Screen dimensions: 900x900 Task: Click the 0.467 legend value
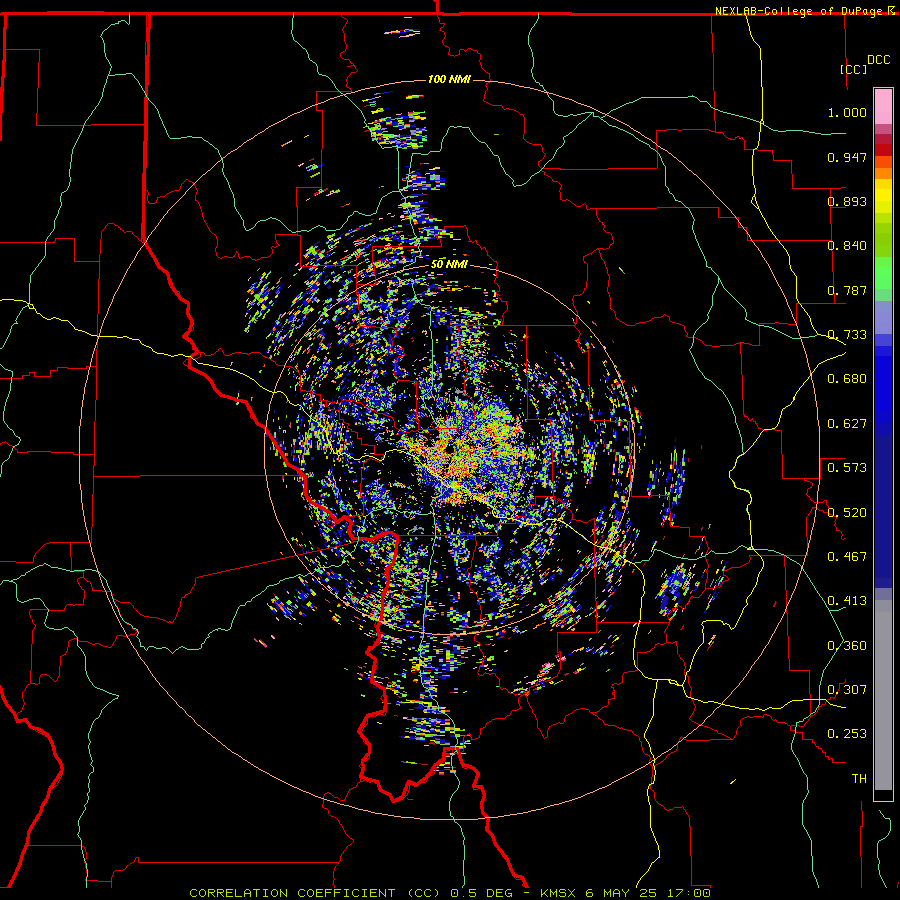tap(847, 557)
